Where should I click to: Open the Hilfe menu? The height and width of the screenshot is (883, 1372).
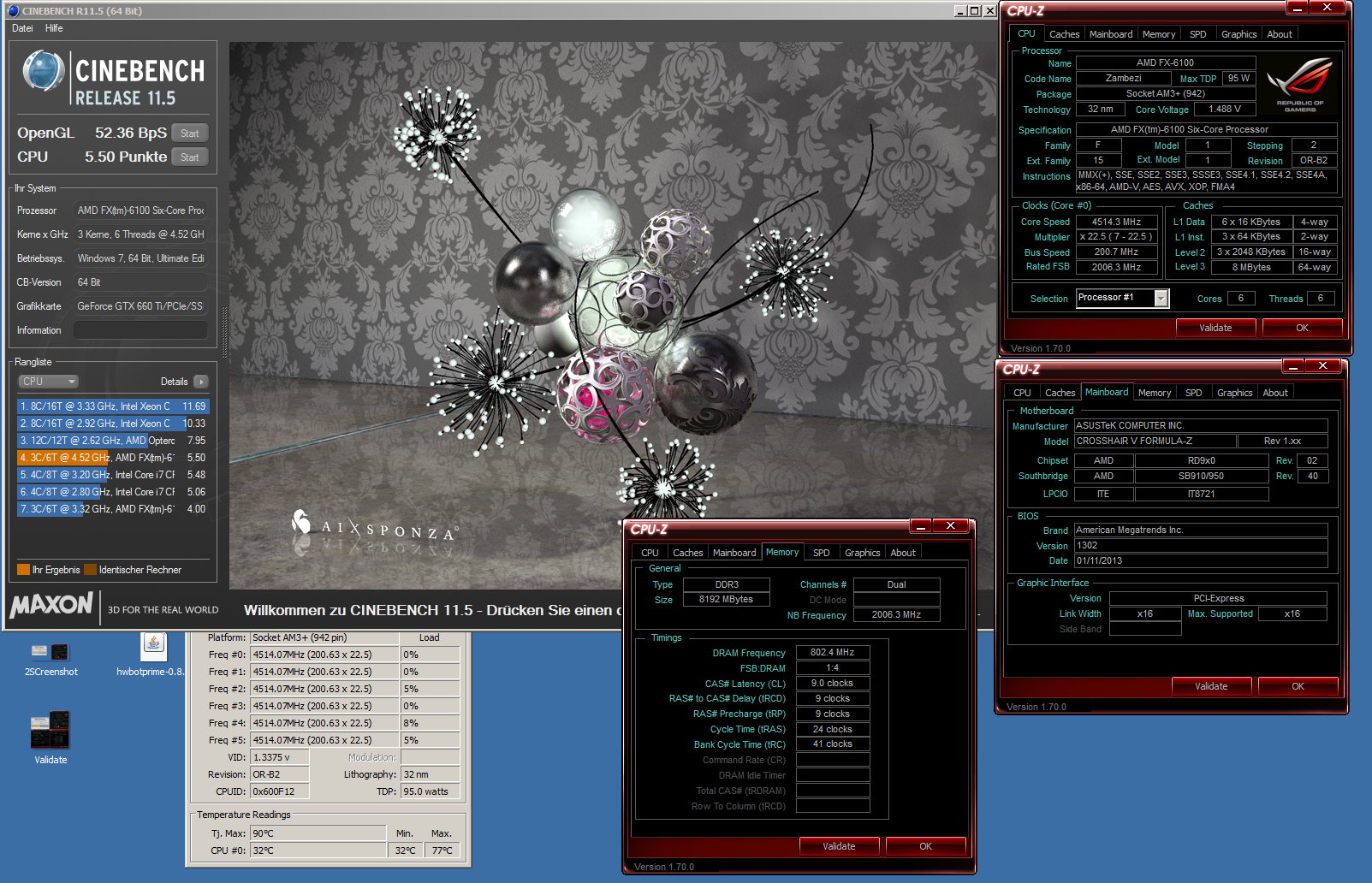pyautogui.click(x=54, y=28)
